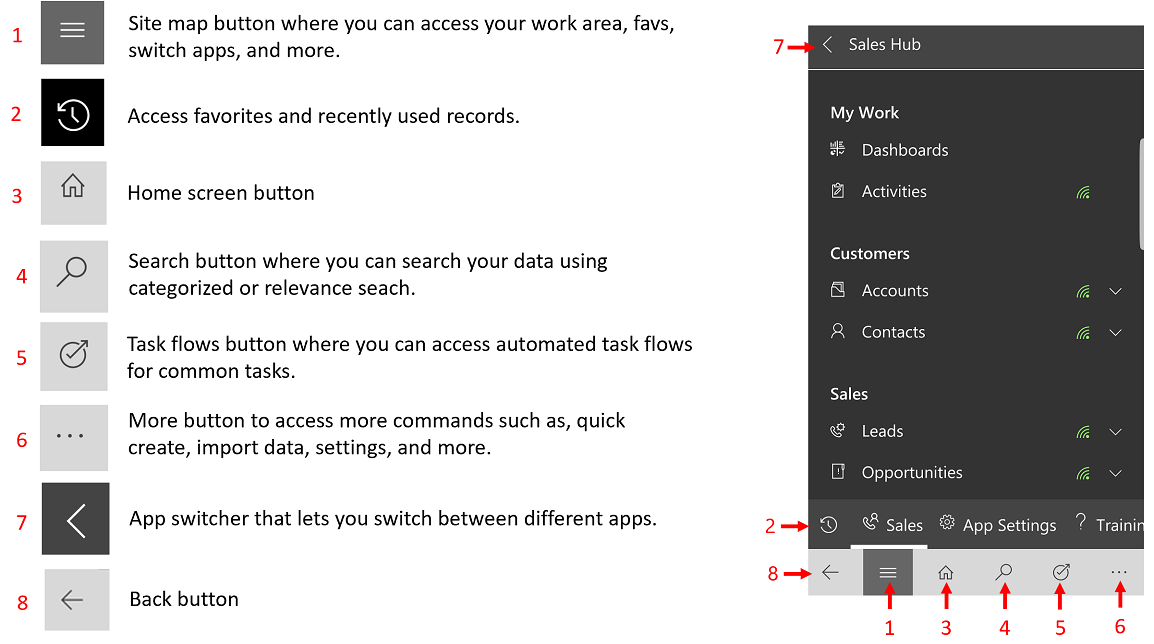
Task: Click the site map scrollbar on right edge
Action: (1141, 194)
